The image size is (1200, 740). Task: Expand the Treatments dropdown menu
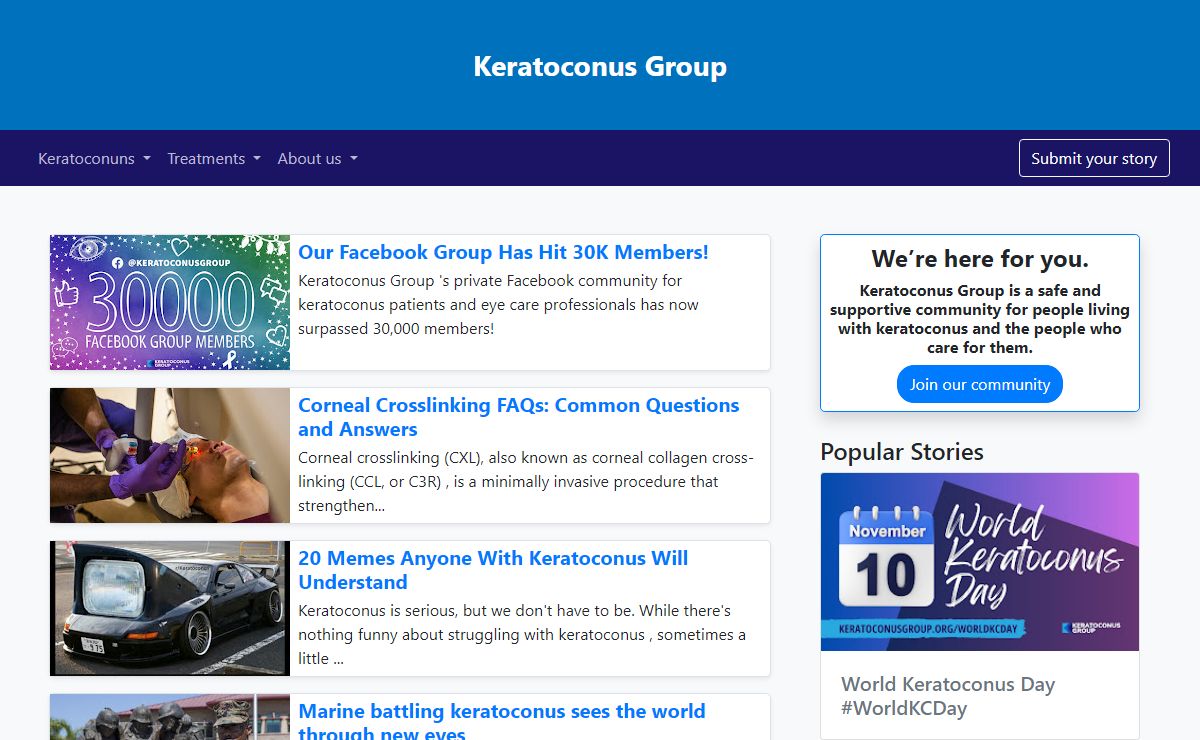pyautogui.click(x=214, y=158)
